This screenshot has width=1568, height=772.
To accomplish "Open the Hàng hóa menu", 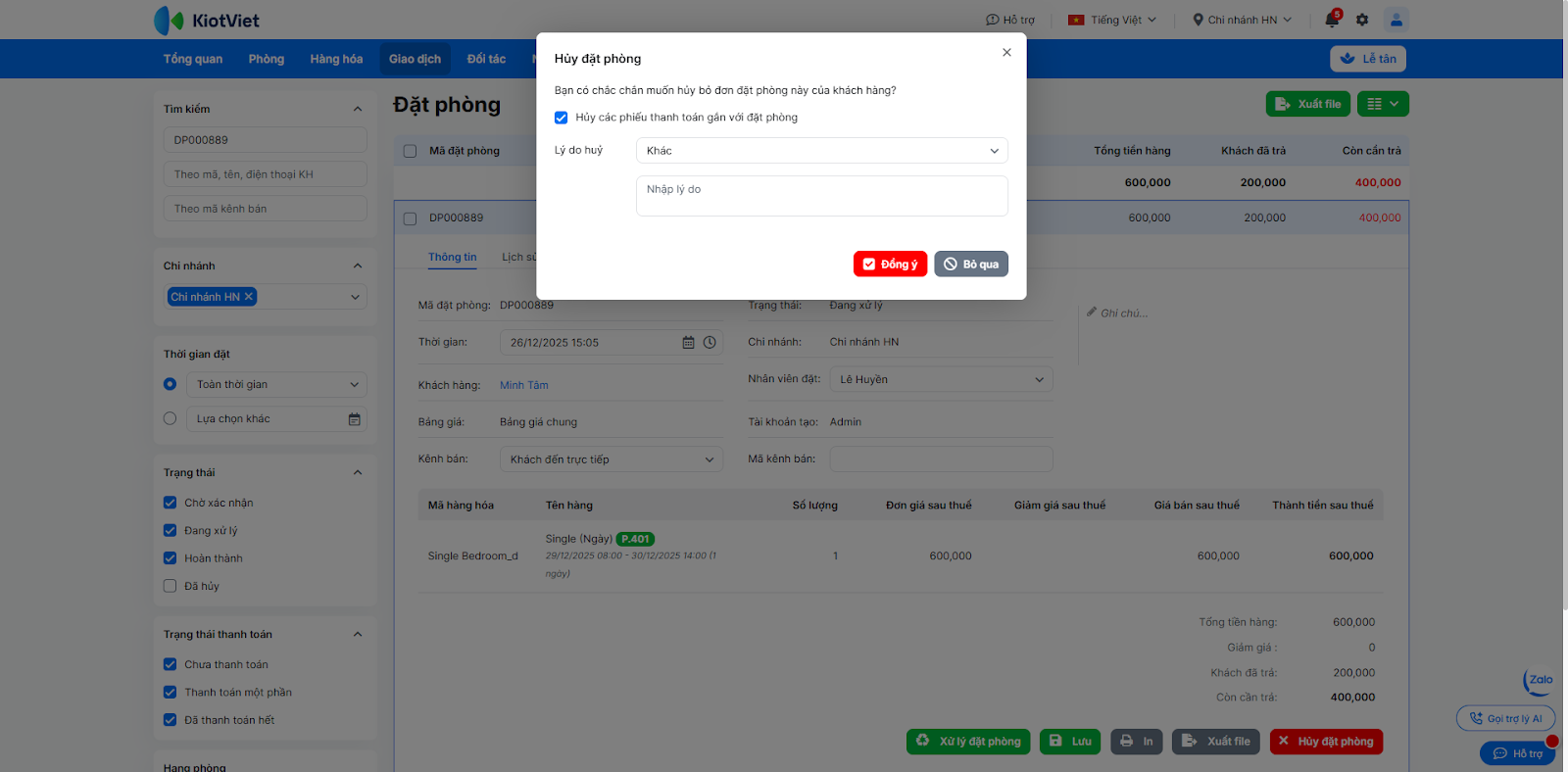I will point(336,59).
